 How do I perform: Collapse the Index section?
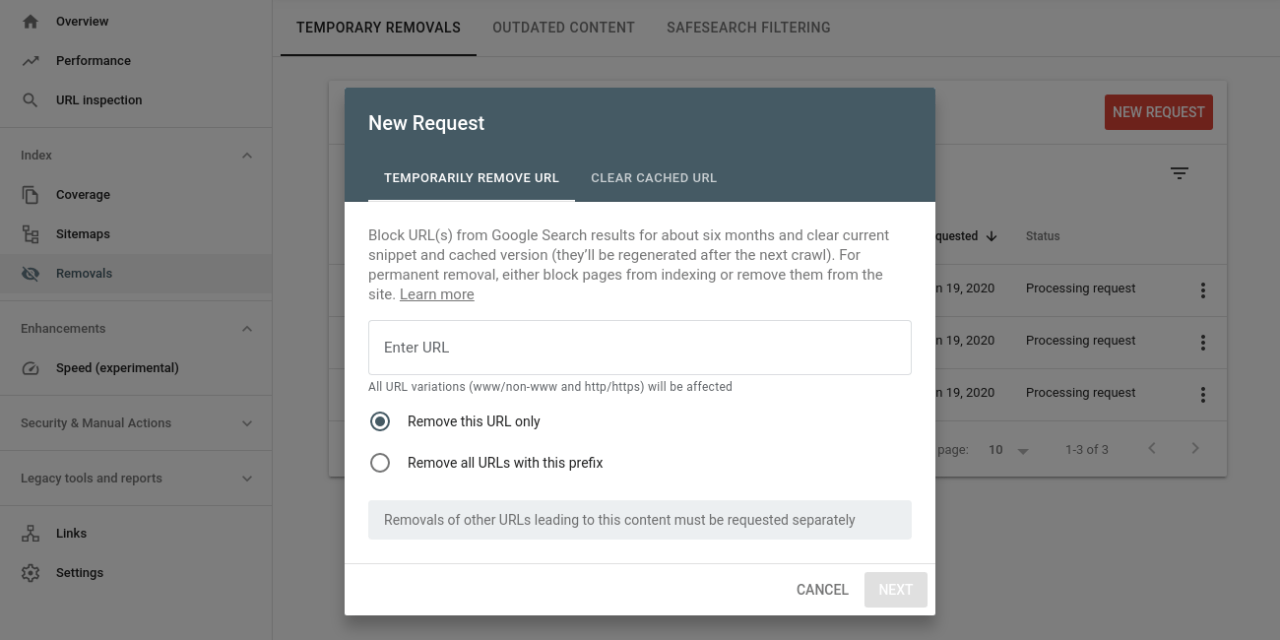[247, 156]
